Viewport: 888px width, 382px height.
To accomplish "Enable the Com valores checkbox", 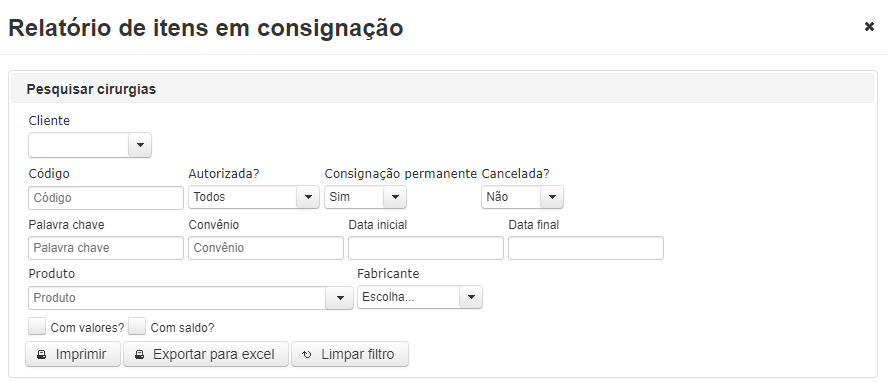I will [x=37, y=327].
